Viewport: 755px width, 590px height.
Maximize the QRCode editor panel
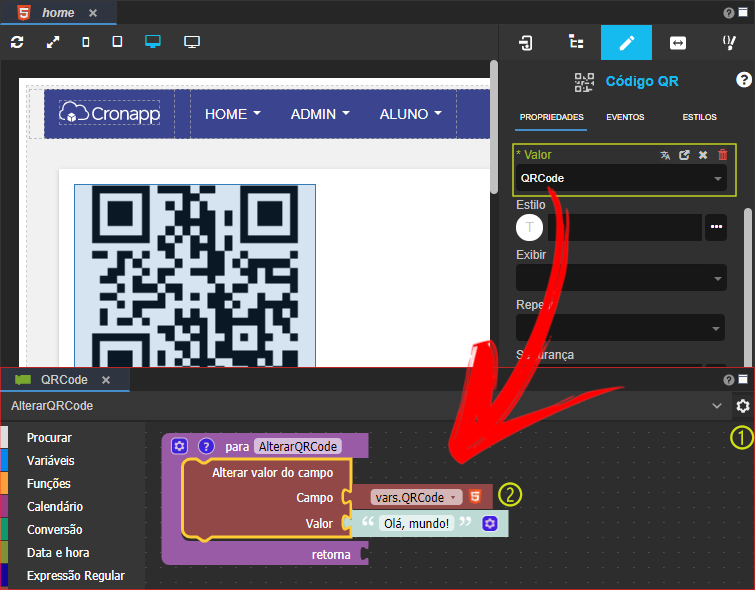pyautogui.click(x=743, y=380)
